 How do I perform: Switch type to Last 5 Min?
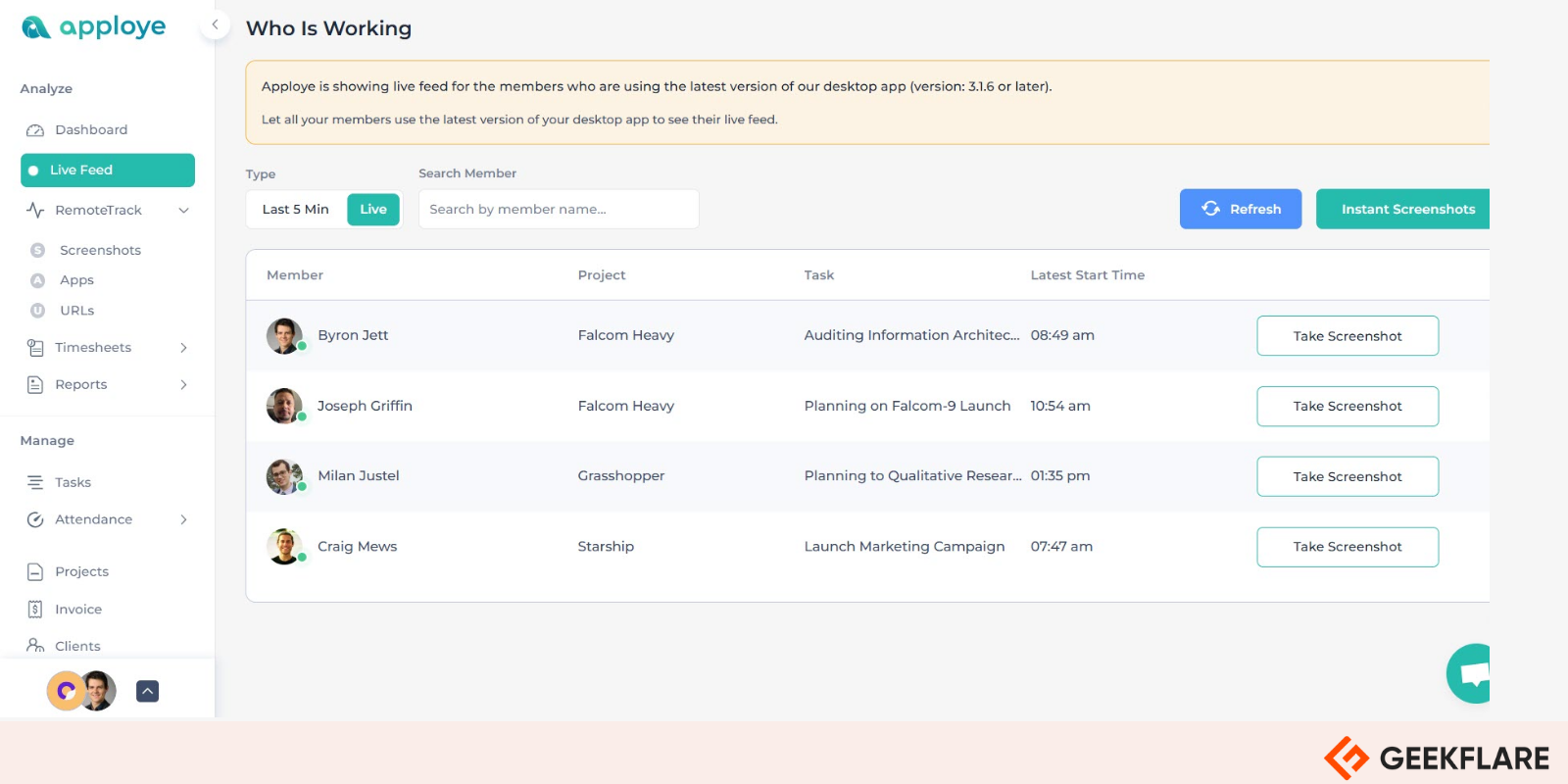click(x=296, y=210)
